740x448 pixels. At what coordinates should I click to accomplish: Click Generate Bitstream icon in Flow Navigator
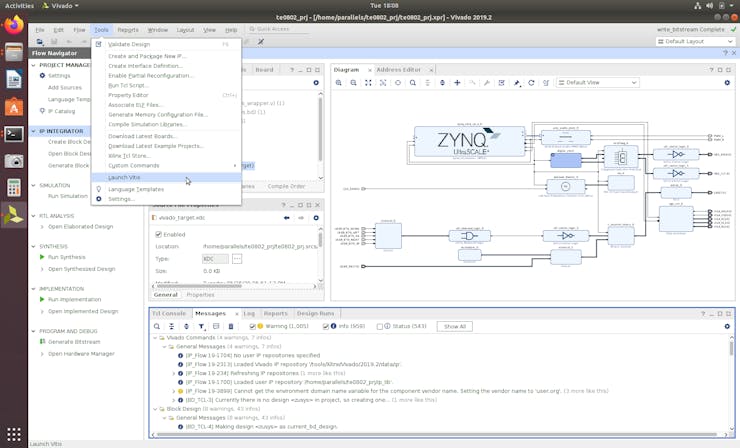point(41,342)
